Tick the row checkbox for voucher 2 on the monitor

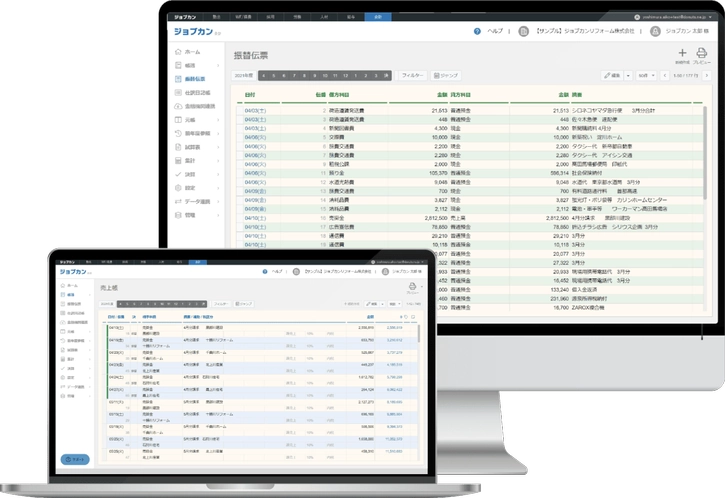240,111
